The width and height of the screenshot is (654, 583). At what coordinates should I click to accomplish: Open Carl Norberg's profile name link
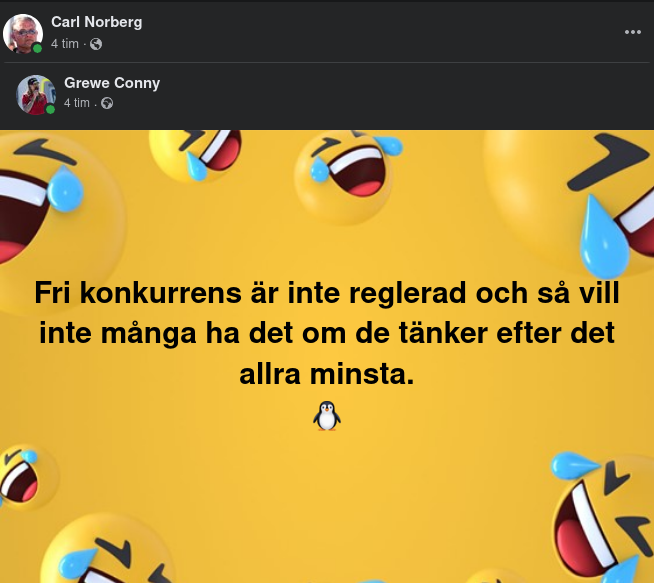coord(97,22)
